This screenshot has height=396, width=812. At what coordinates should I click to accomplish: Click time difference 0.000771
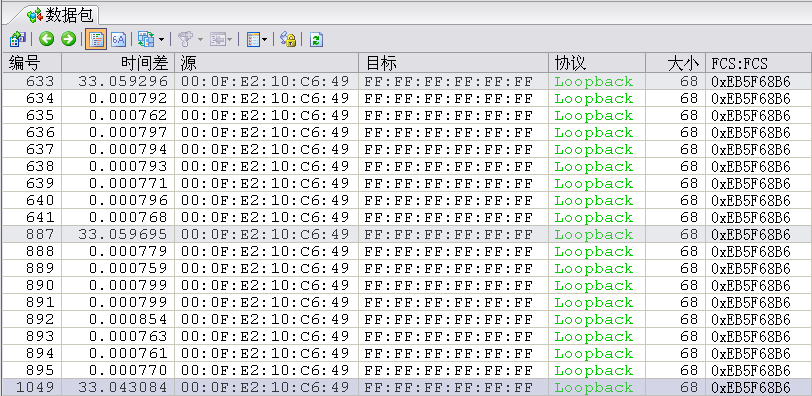click(129, 183)
